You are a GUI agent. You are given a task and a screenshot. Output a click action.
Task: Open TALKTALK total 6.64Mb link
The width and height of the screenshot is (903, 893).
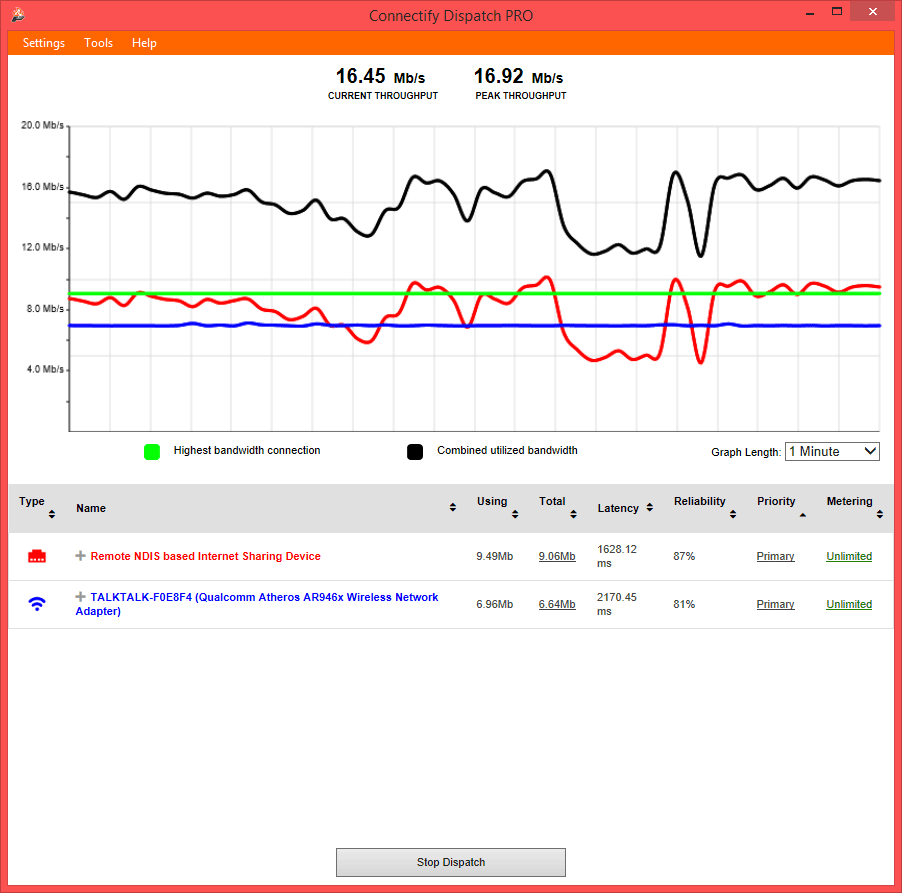pos(557,604)
